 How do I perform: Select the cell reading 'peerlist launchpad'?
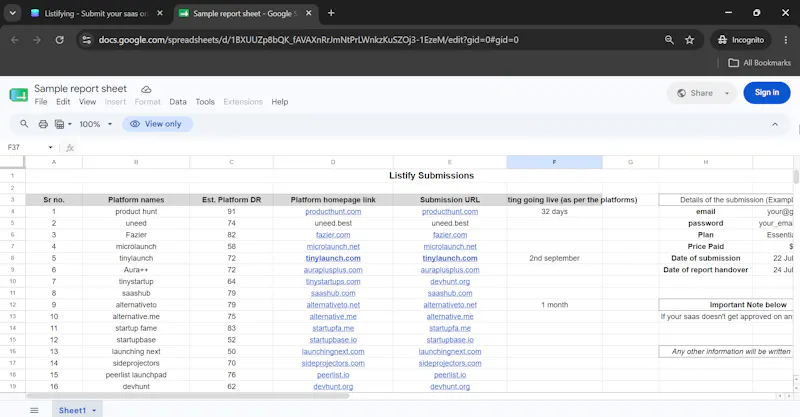(x=136, y=375)
